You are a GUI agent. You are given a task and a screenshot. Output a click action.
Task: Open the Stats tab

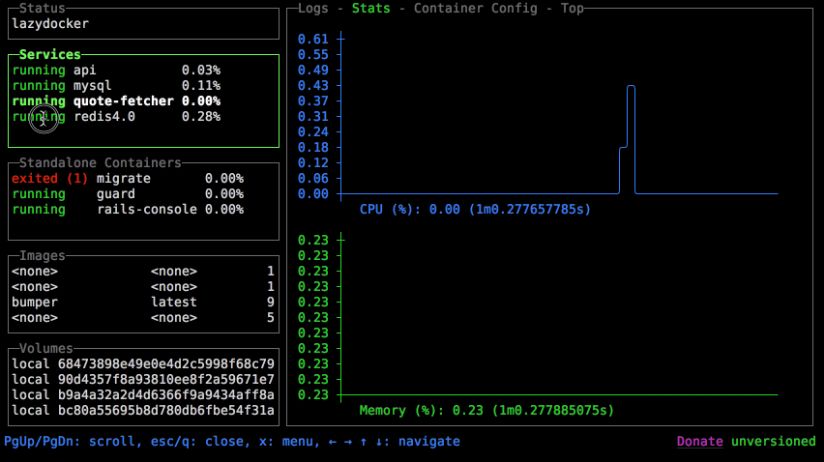[x=371, y=8]
